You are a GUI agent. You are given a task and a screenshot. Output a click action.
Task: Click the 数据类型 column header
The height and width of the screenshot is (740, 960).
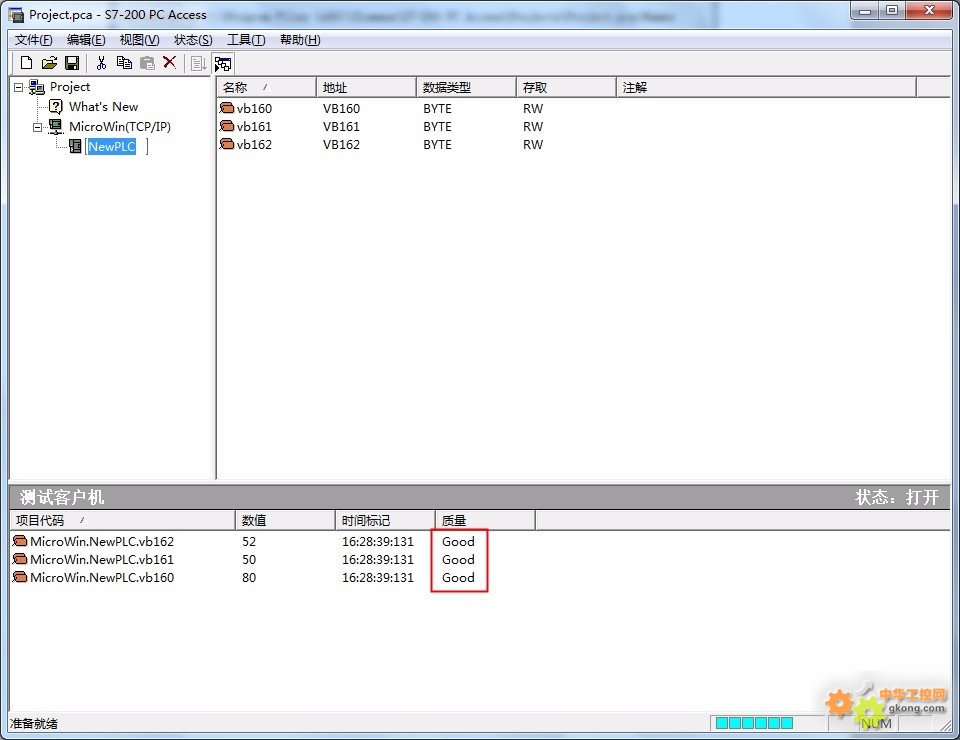466,88
